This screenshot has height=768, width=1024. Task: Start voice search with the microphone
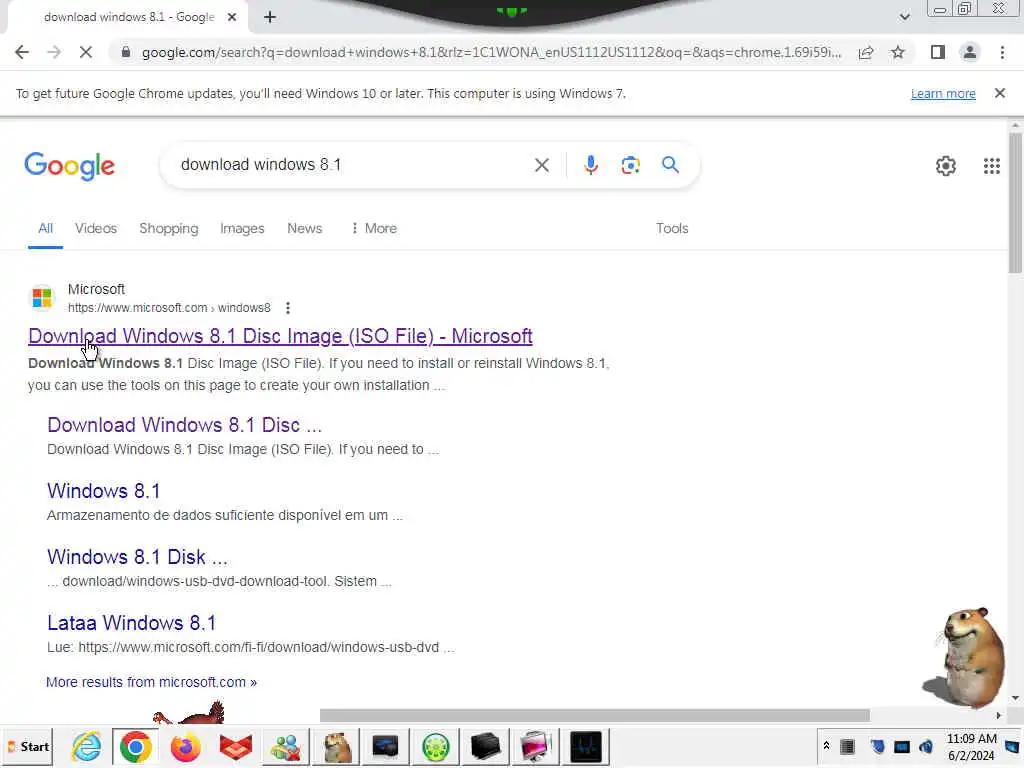(x=590, y=165)
